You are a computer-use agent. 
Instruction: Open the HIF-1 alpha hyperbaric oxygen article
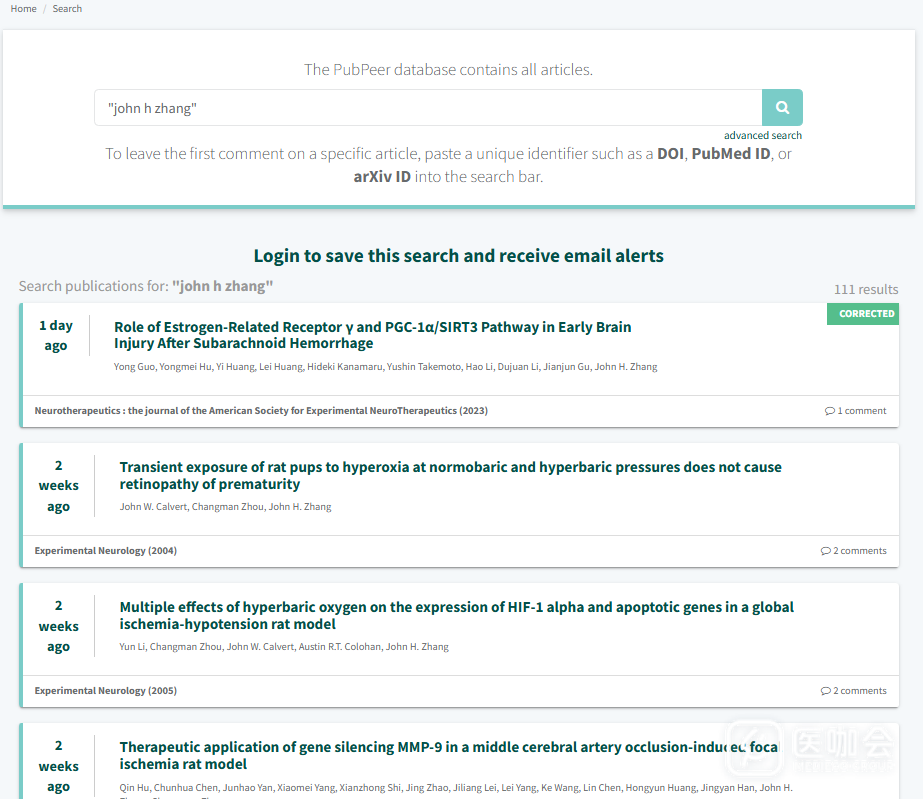456,616
